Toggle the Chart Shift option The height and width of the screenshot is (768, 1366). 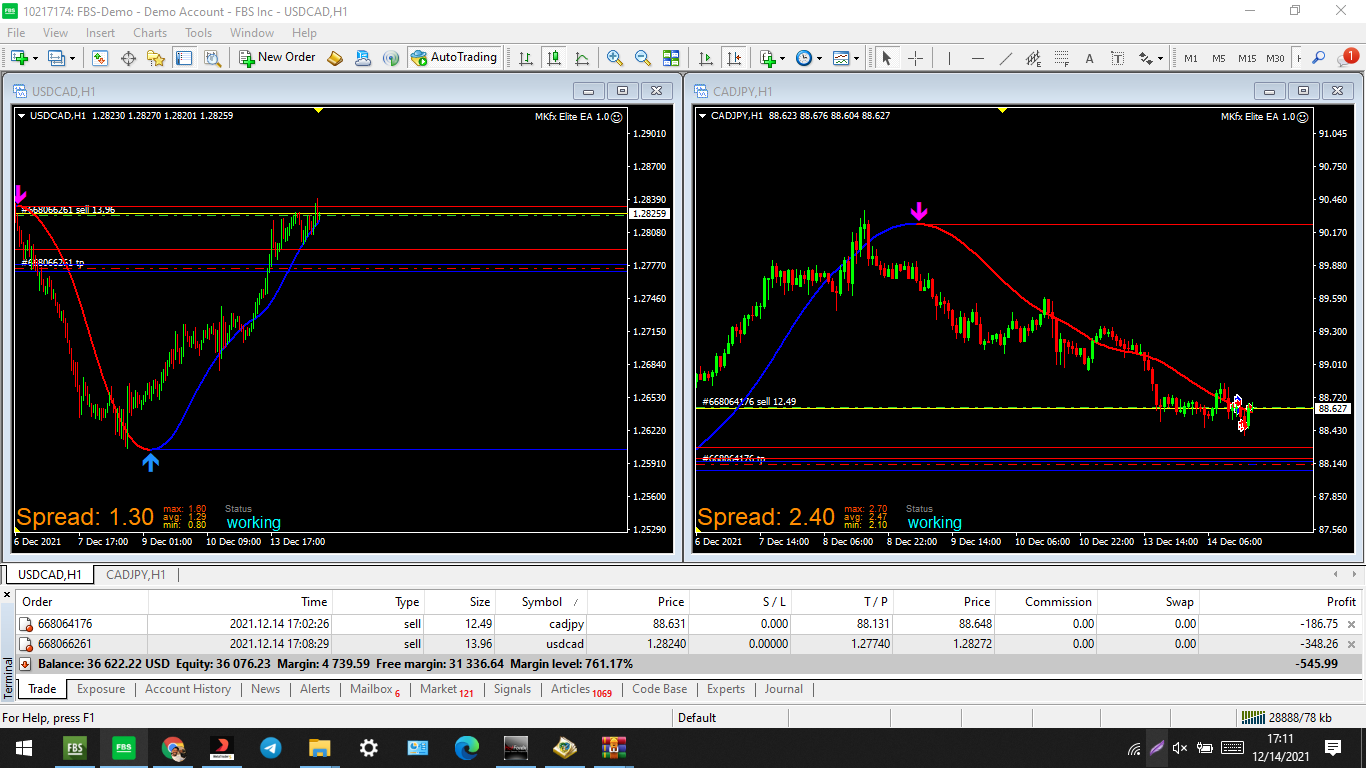(734, 58)
